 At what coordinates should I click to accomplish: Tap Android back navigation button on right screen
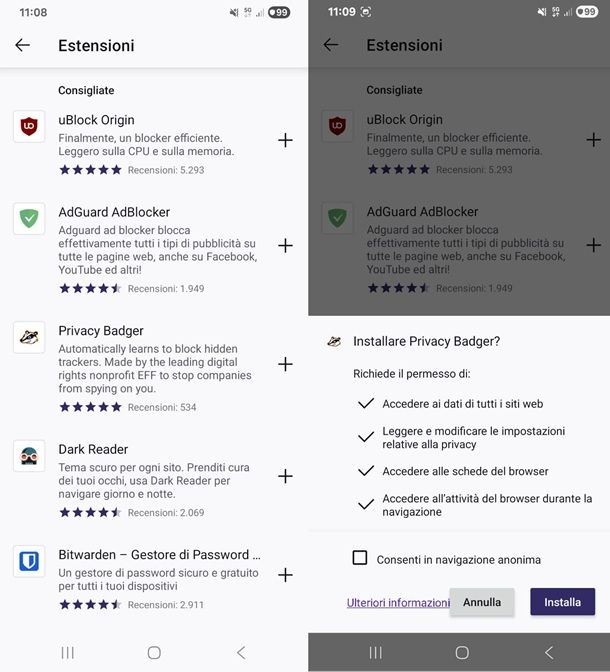coord(548,652)
